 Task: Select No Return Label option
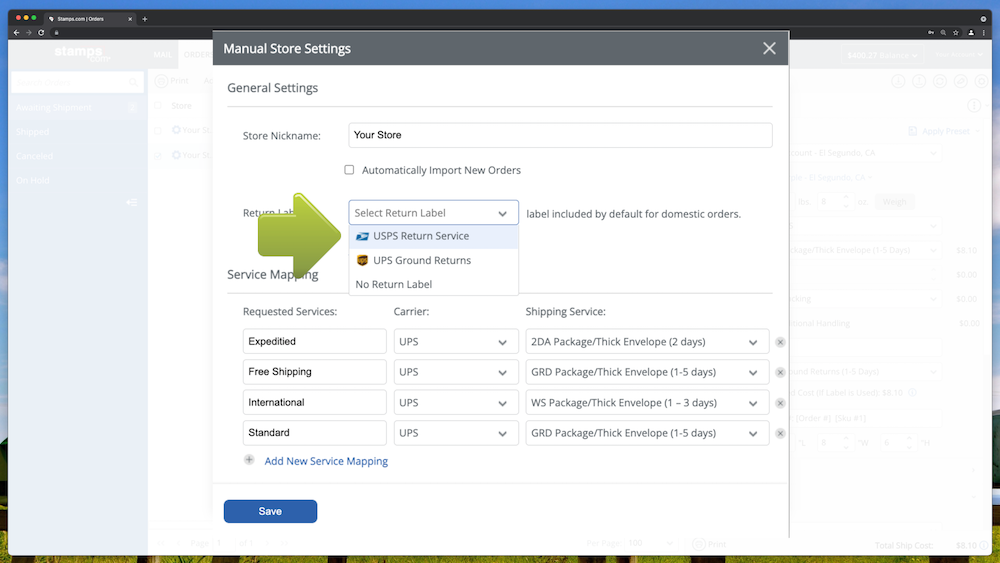[394, 285]
